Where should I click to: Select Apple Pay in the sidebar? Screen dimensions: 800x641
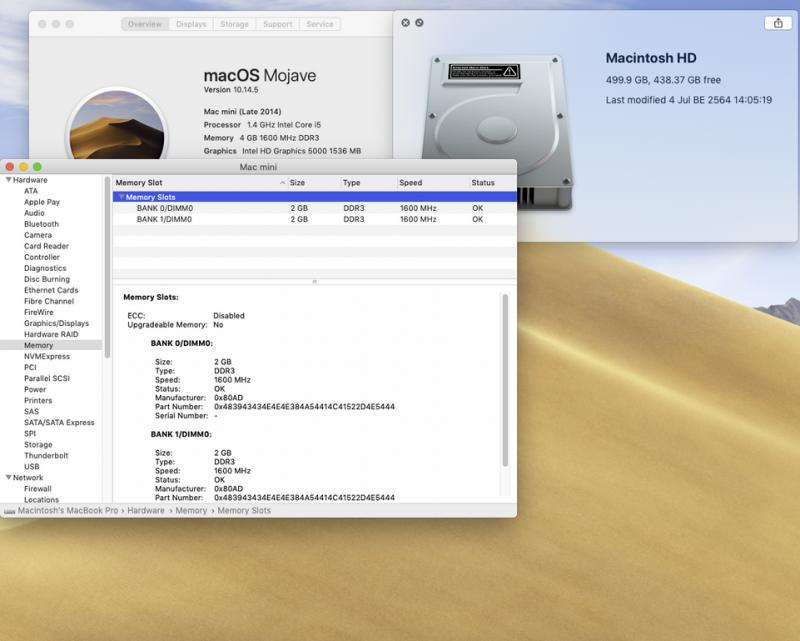[42, 202]
